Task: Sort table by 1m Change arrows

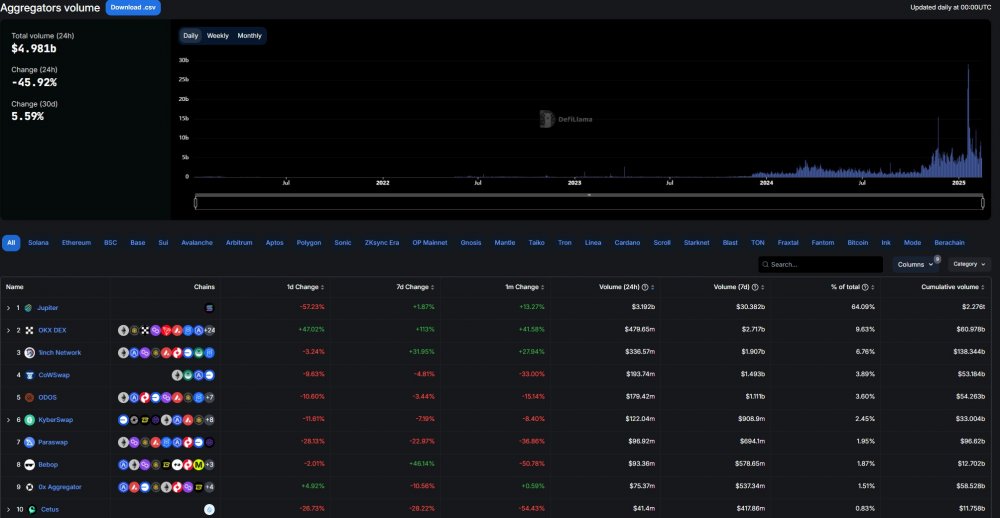Action: point(543,288)
